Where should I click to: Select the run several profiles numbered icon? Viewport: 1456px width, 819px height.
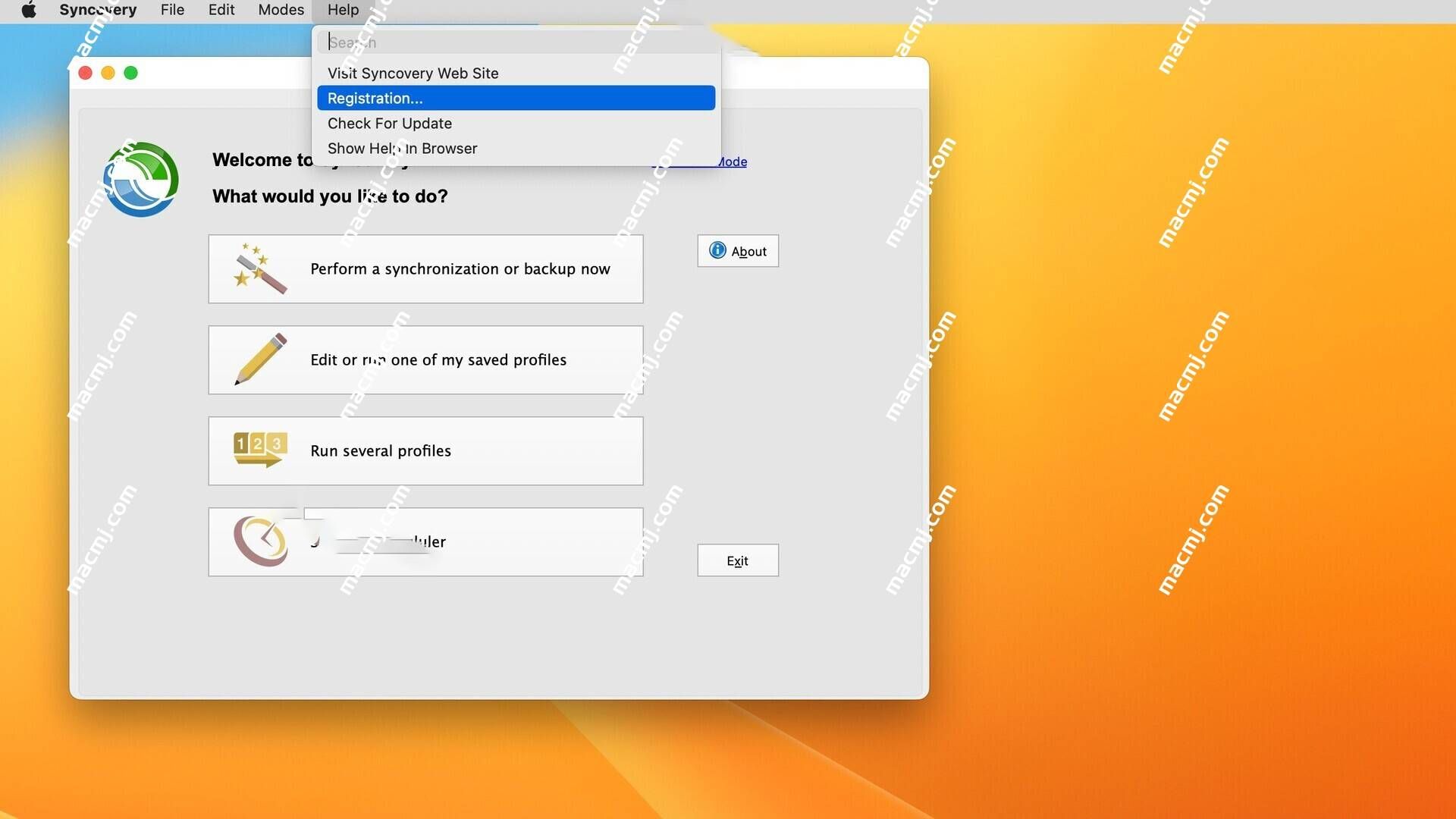(259, 449)
